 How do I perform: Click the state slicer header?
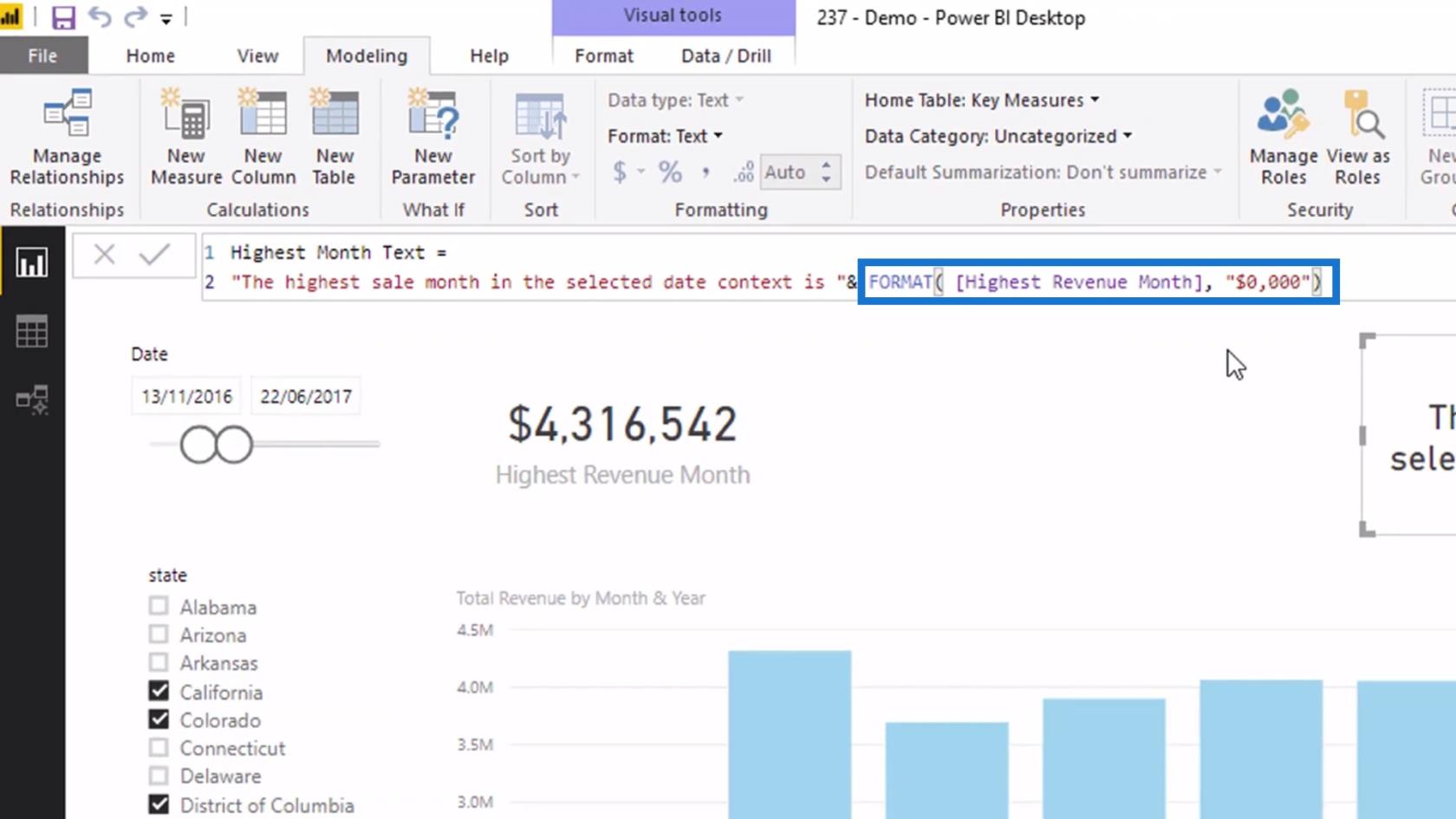coord(167,575)
